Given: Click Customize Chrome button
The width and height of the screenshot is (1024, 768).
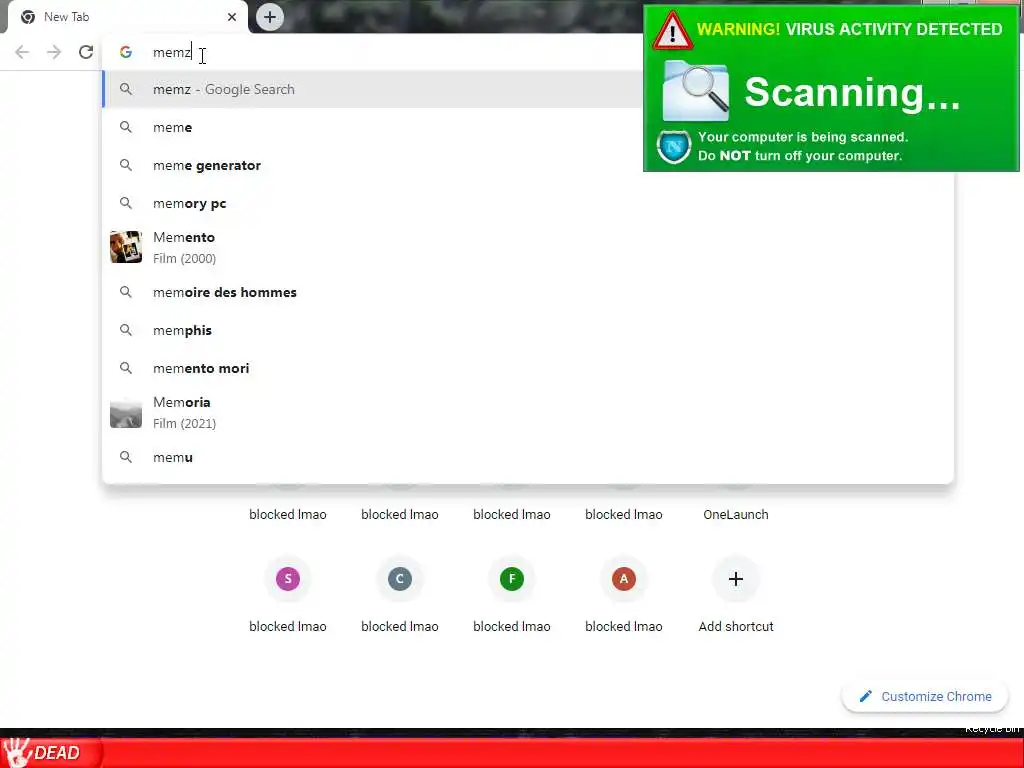Looking at the screenshot, I should pyautogui.click(x=925, y=696).
